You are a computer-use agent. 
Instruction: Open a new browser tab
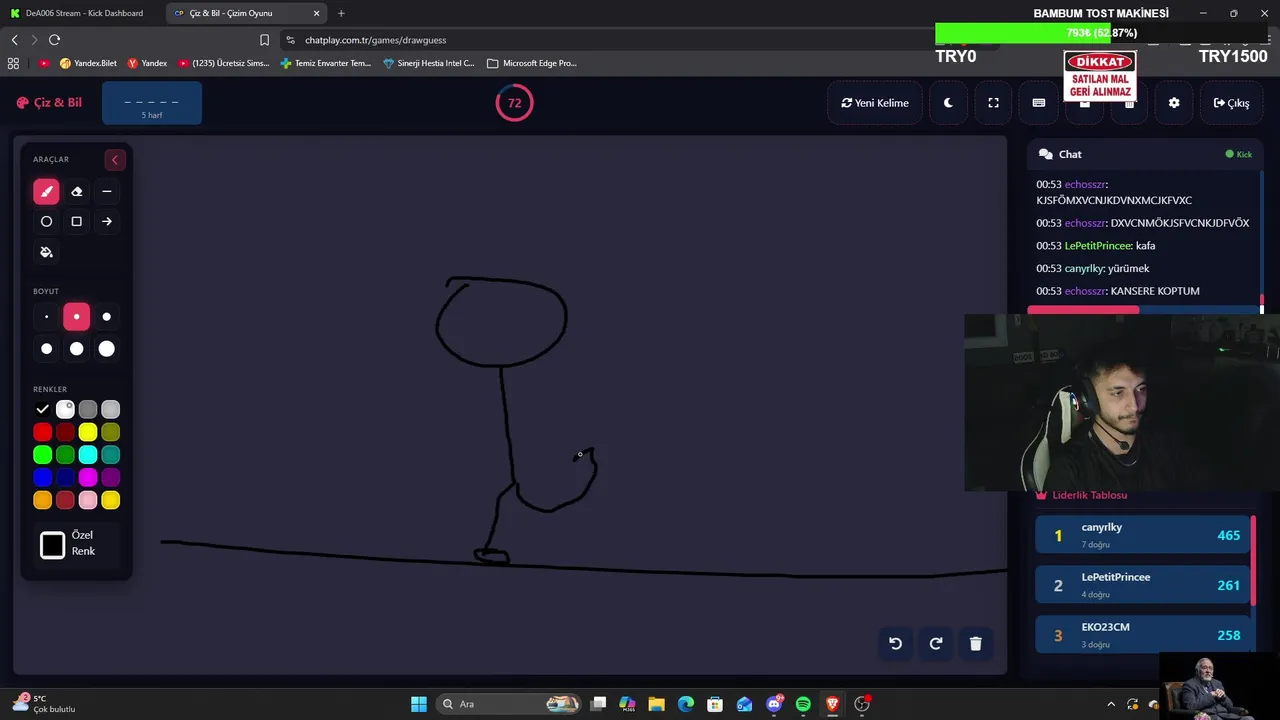[x=341, y=13]
